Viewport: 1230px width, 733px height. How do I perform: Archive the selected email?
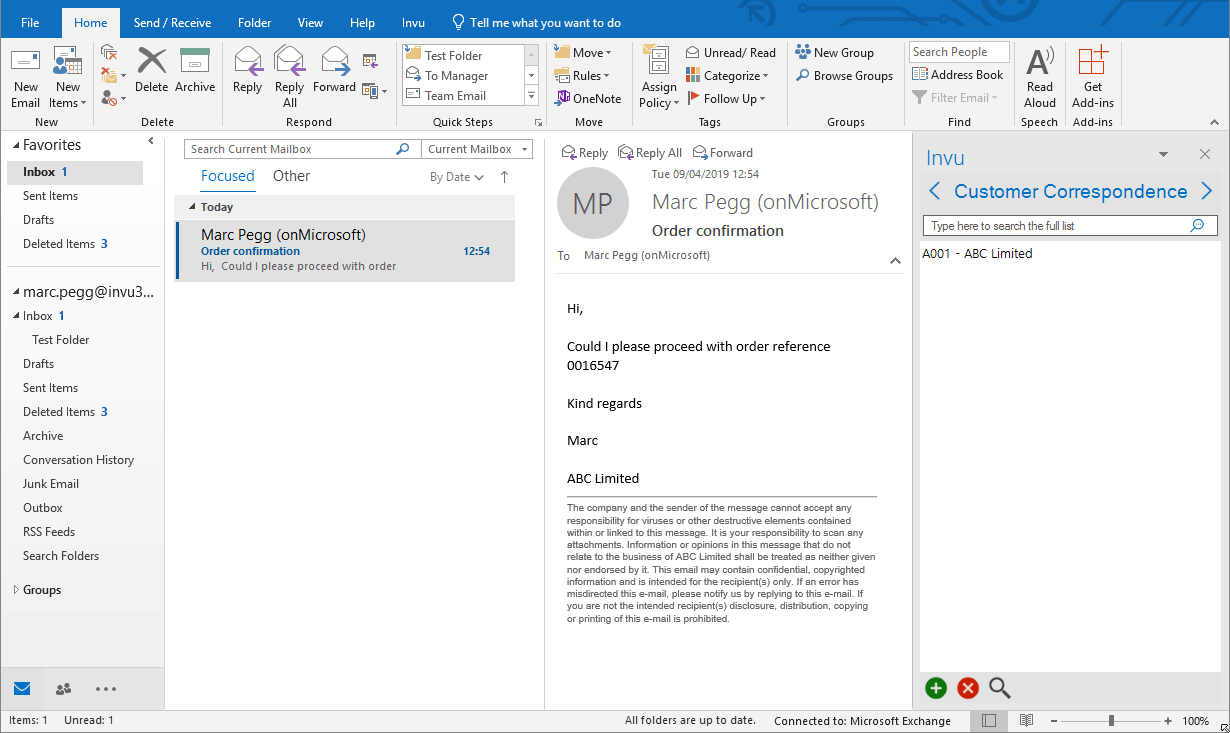(195, 70)
